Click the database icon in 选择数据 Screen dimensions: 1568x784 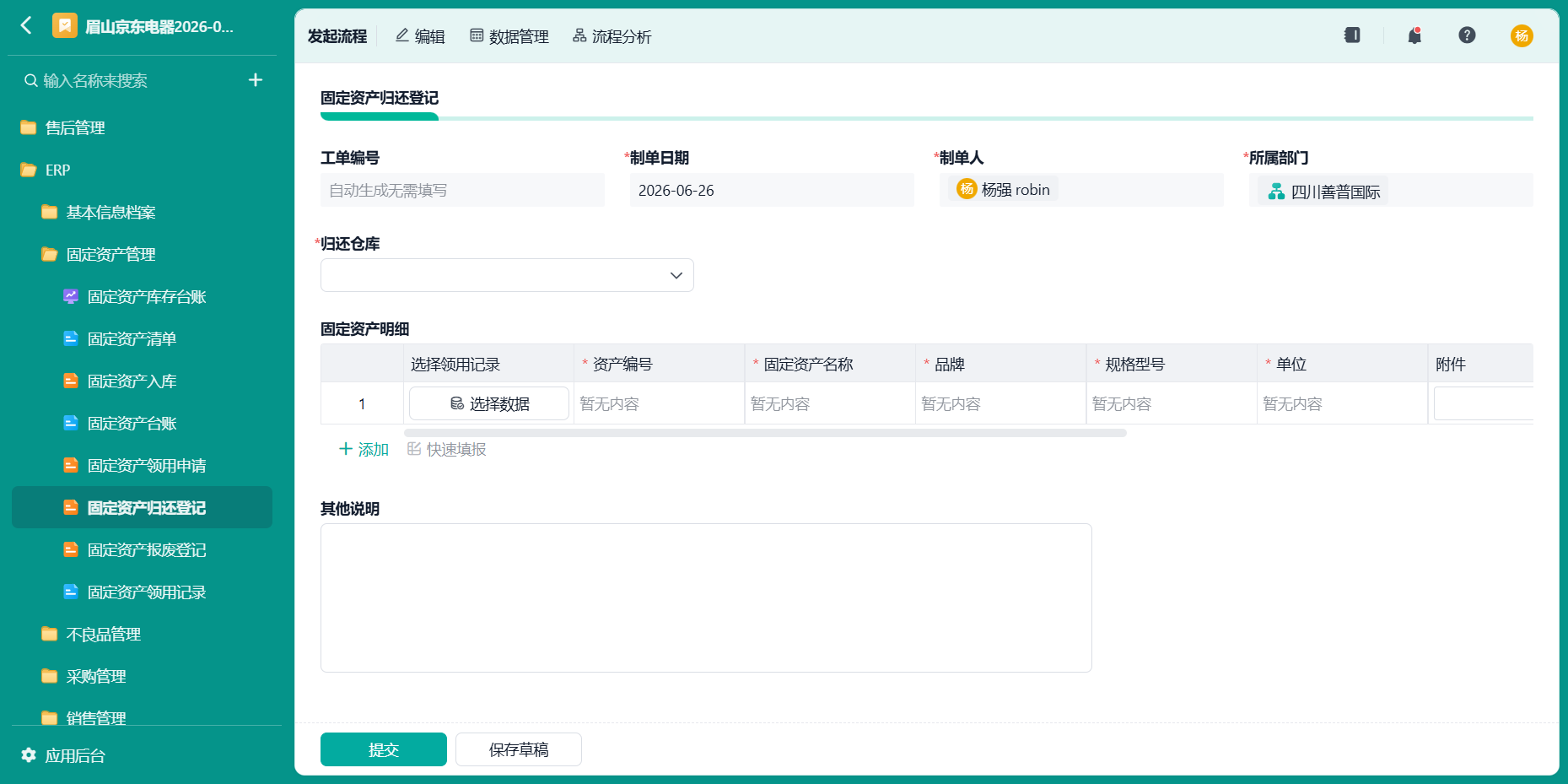click(x=457, y=403)
